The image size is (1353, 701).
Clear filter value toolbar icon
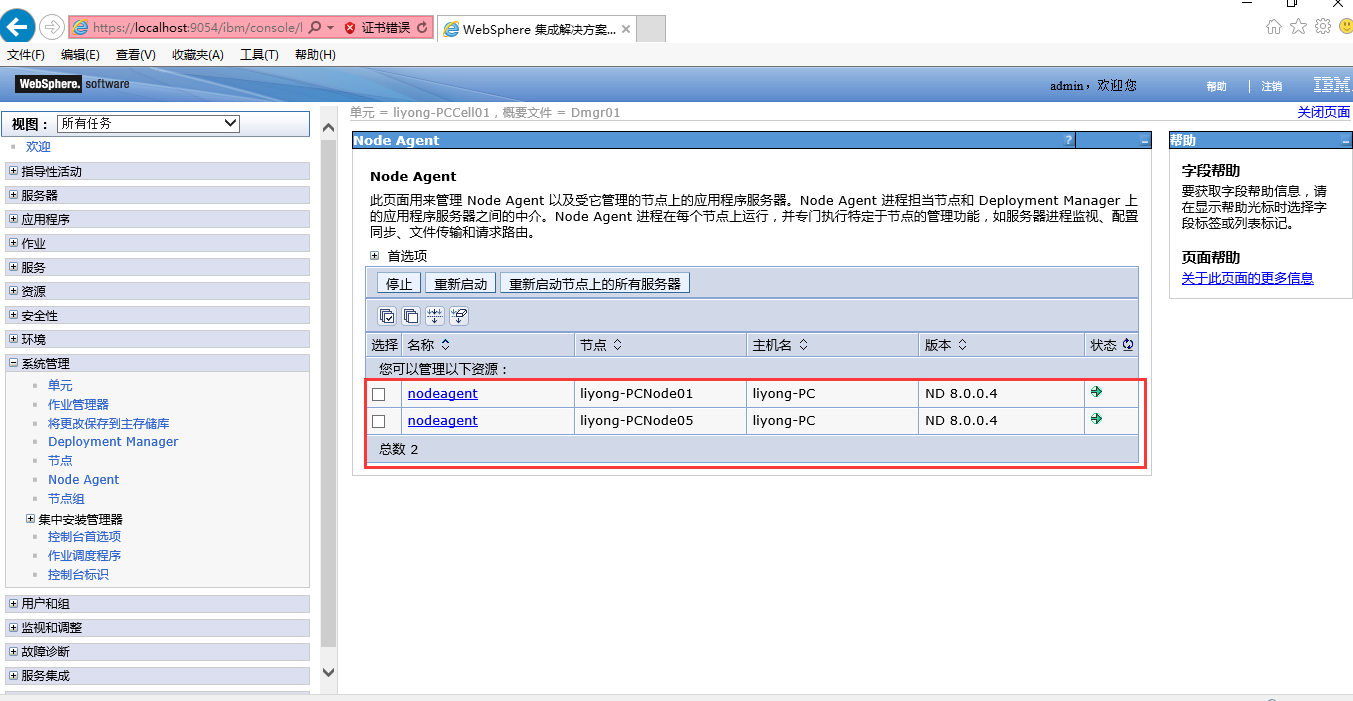[459, 316]
